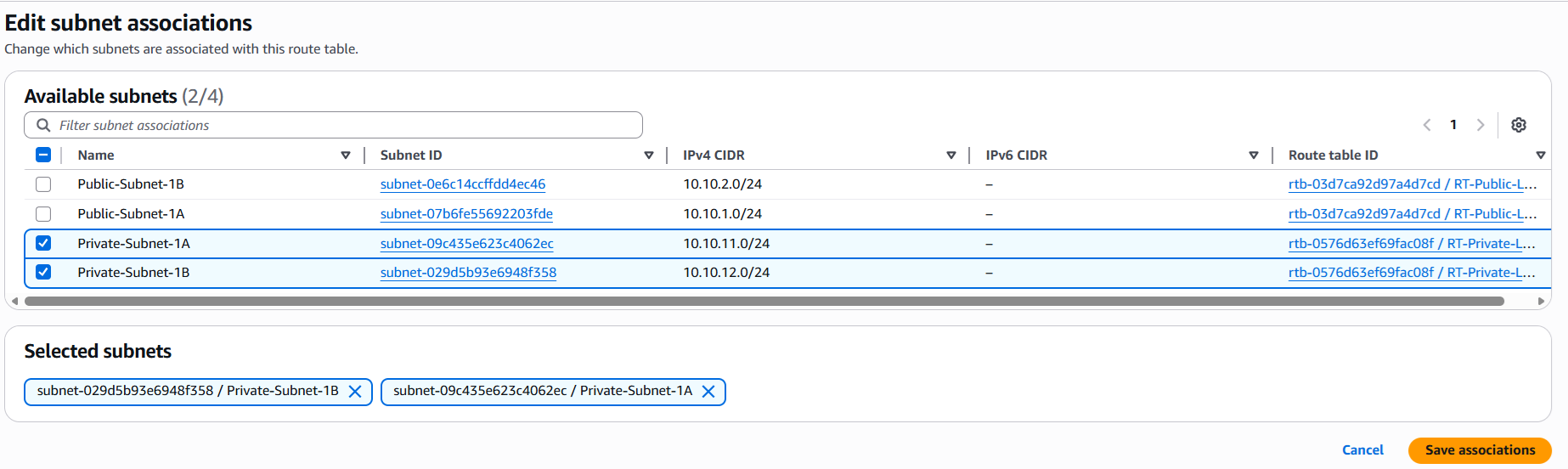The height and width of the screenshot is (469, 1568).
Task: Click the Route table ID column header
Action: coord(1333,155)
